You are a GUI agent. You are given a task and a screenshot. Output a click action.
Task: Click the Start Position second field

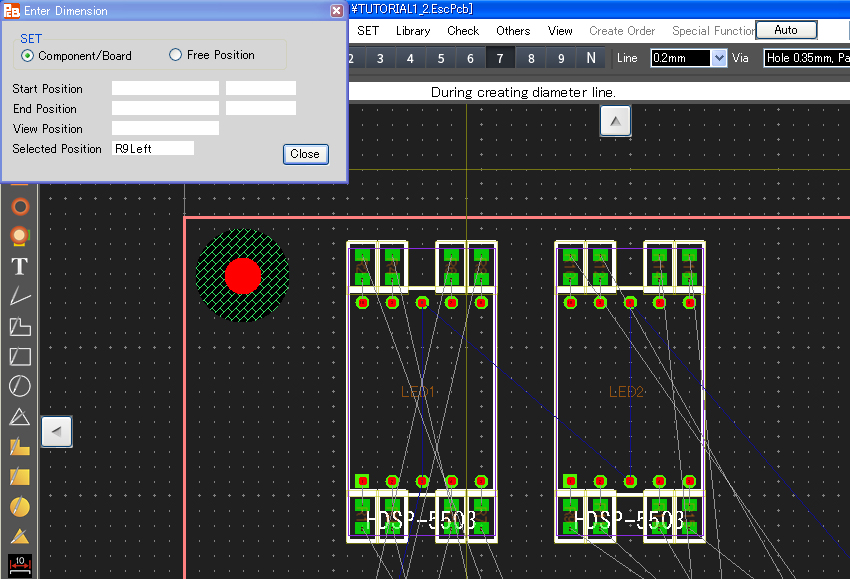[x=261, y=88]
